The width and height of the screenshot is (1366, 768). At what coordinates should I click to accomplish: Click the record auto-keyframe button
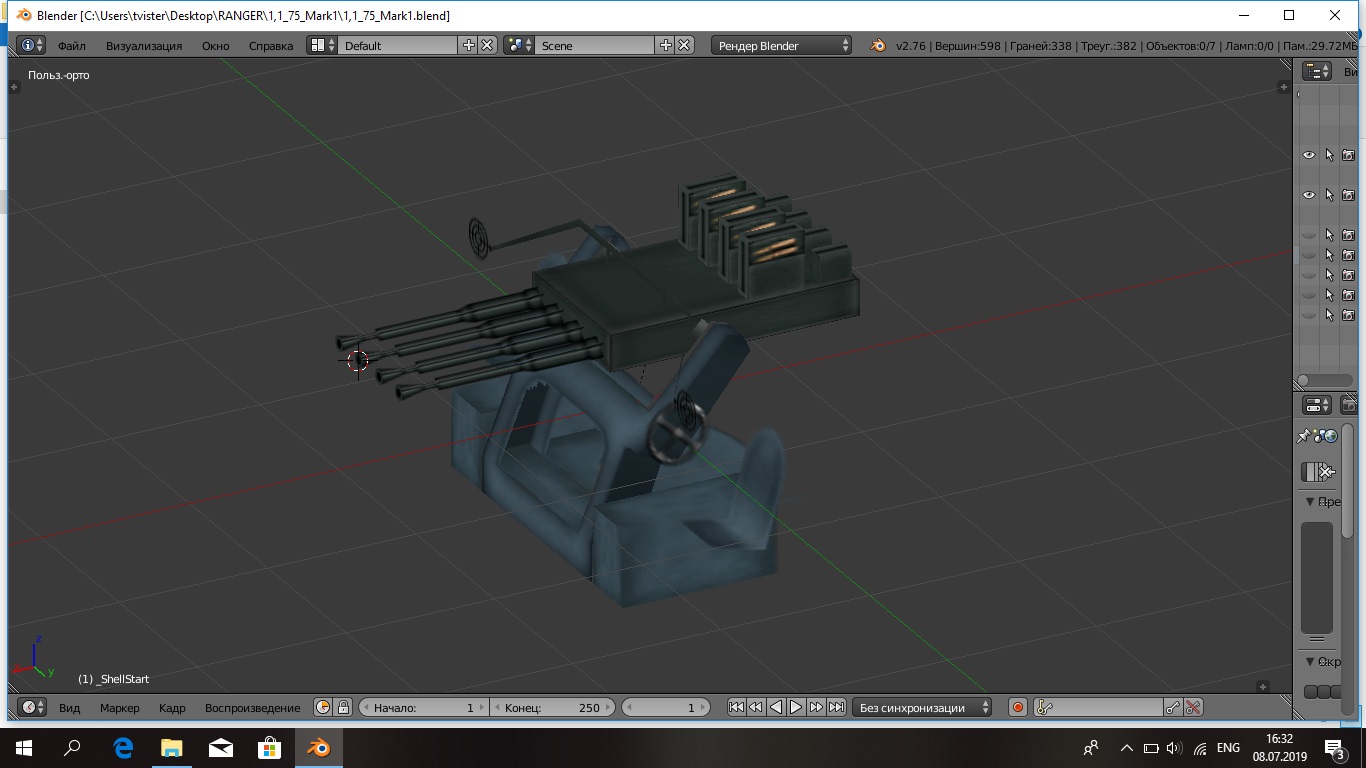[x=1018, y=707]
